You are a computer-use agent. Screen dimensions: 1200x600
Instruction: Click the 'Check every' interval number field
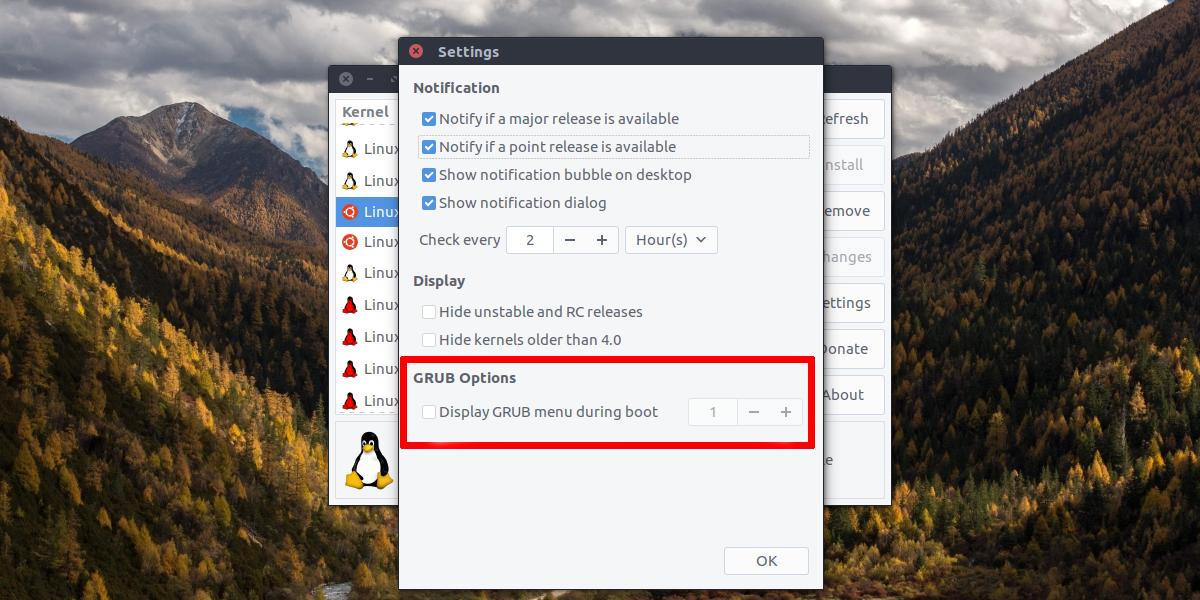[530, 240]
